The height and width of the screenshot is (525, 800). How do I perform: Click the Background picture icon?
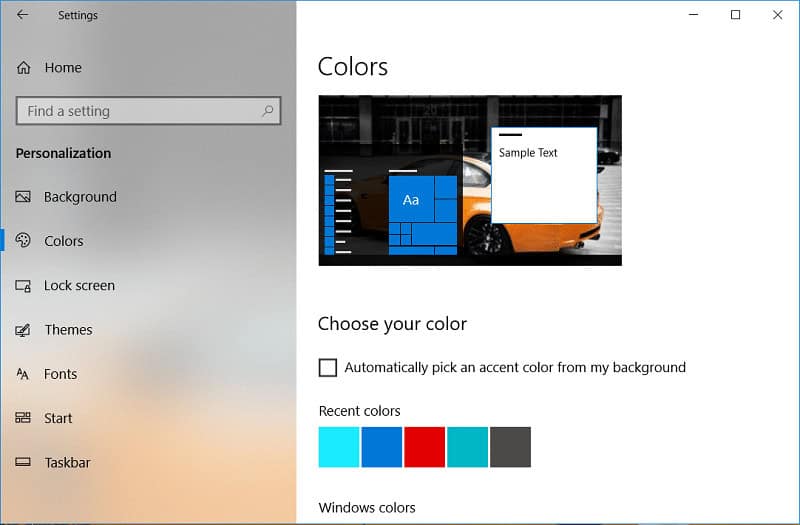coord(24,197)
